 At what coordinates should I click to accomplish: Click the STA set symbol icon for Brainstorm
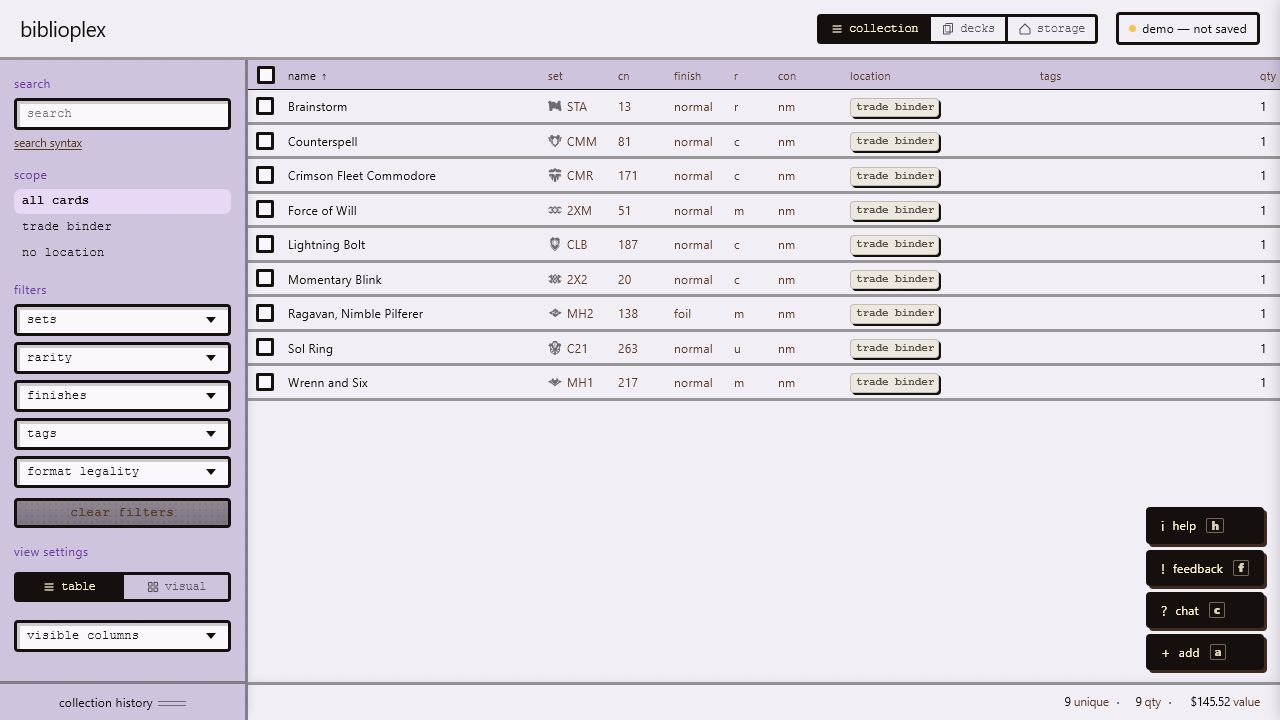[x=554, y=106]
